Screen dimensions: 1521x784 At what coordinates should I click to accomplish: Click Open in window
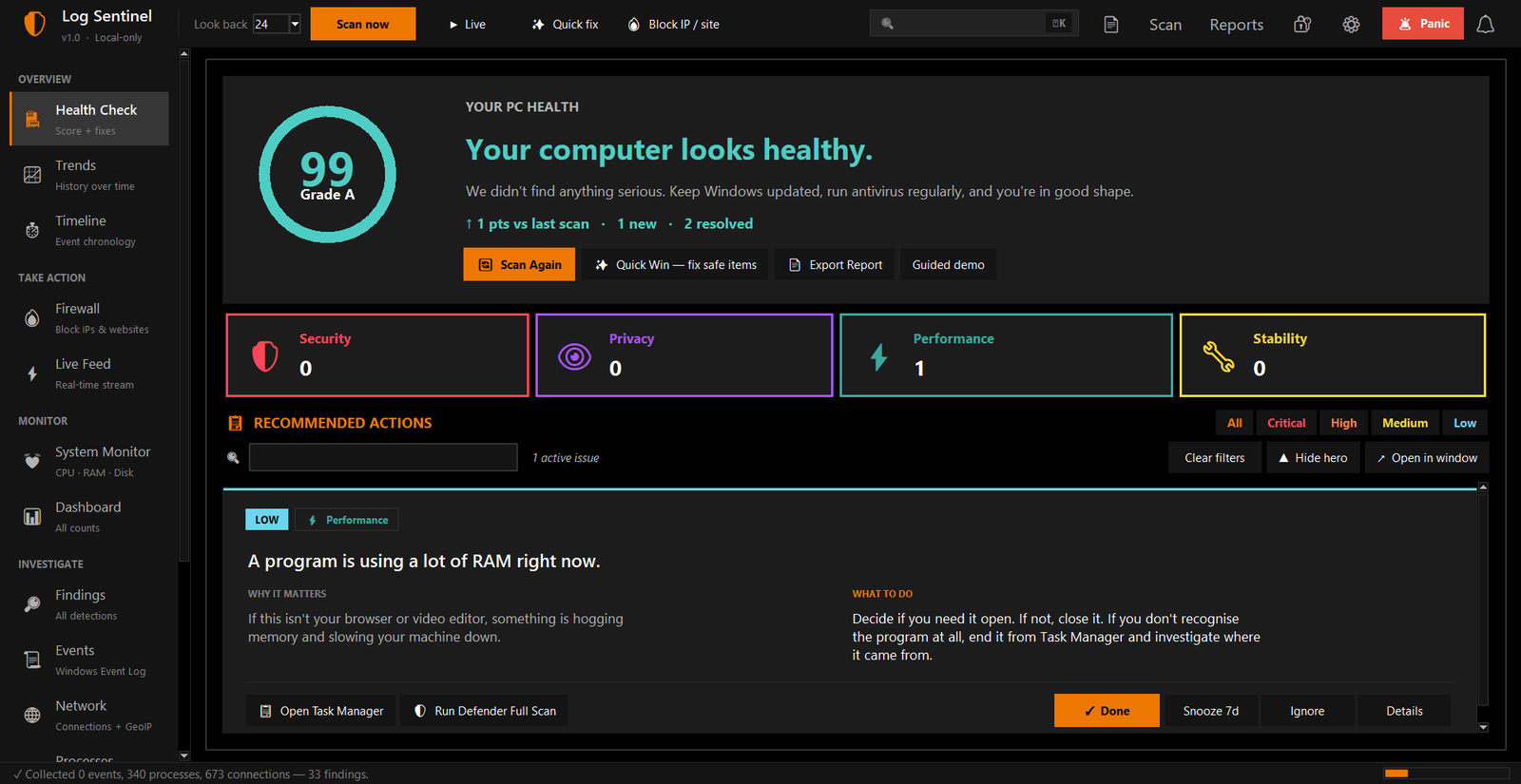point(1427,458)
